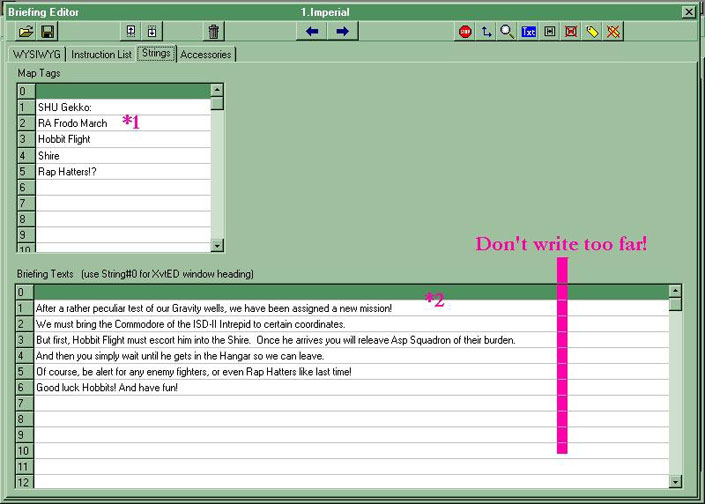Move item up with the up-arrow page icon

[x=130, y=31]
